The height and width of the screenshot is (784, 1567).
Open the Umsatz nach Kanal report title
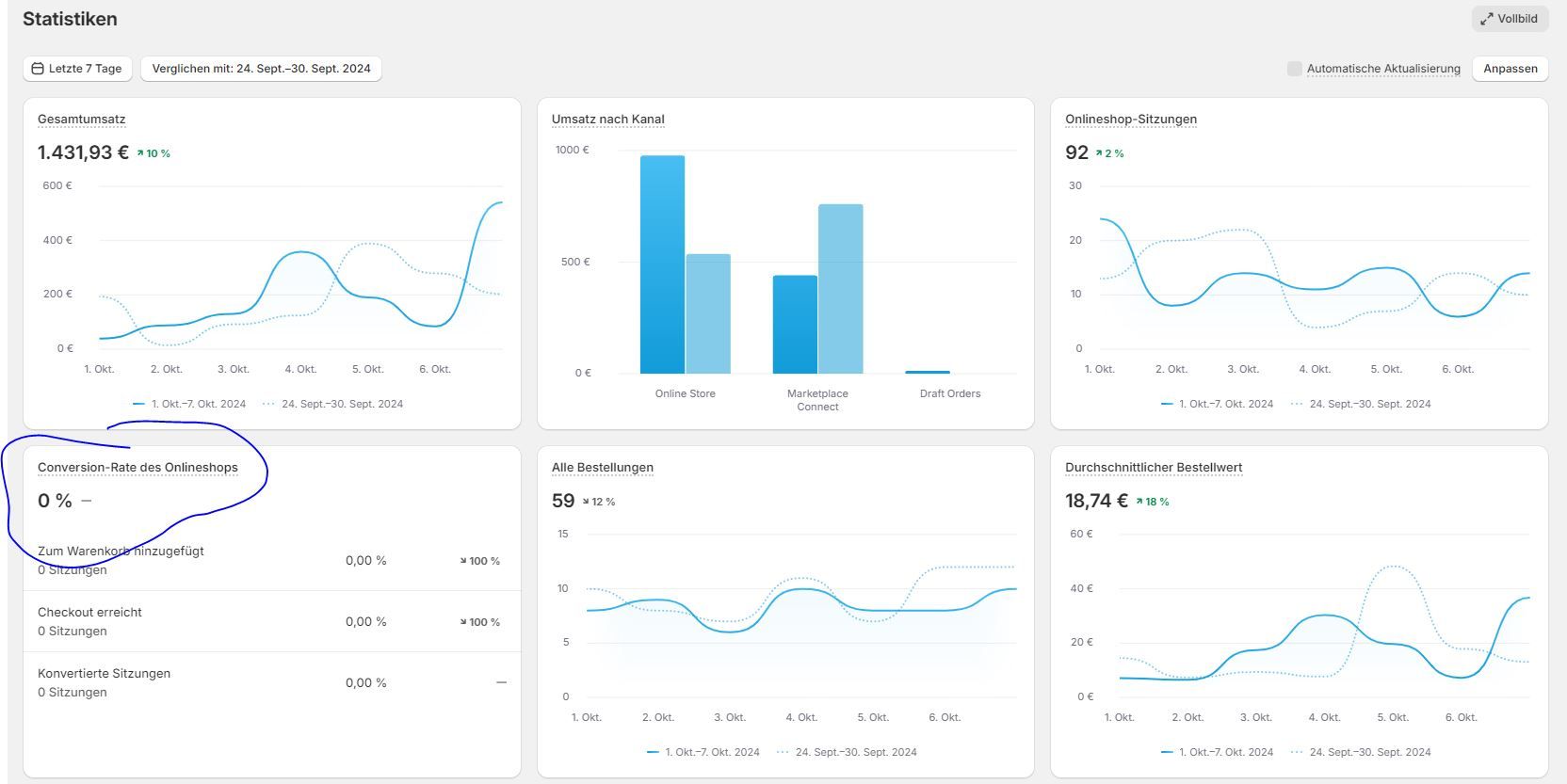[607, 120]
